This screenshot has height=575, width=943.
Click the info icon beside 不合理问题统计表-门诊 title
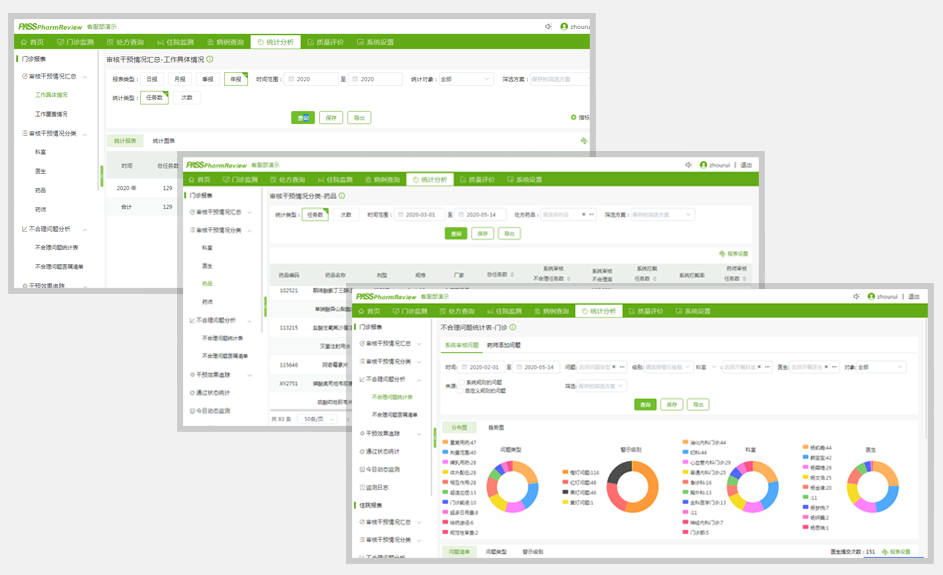[513, 327]
